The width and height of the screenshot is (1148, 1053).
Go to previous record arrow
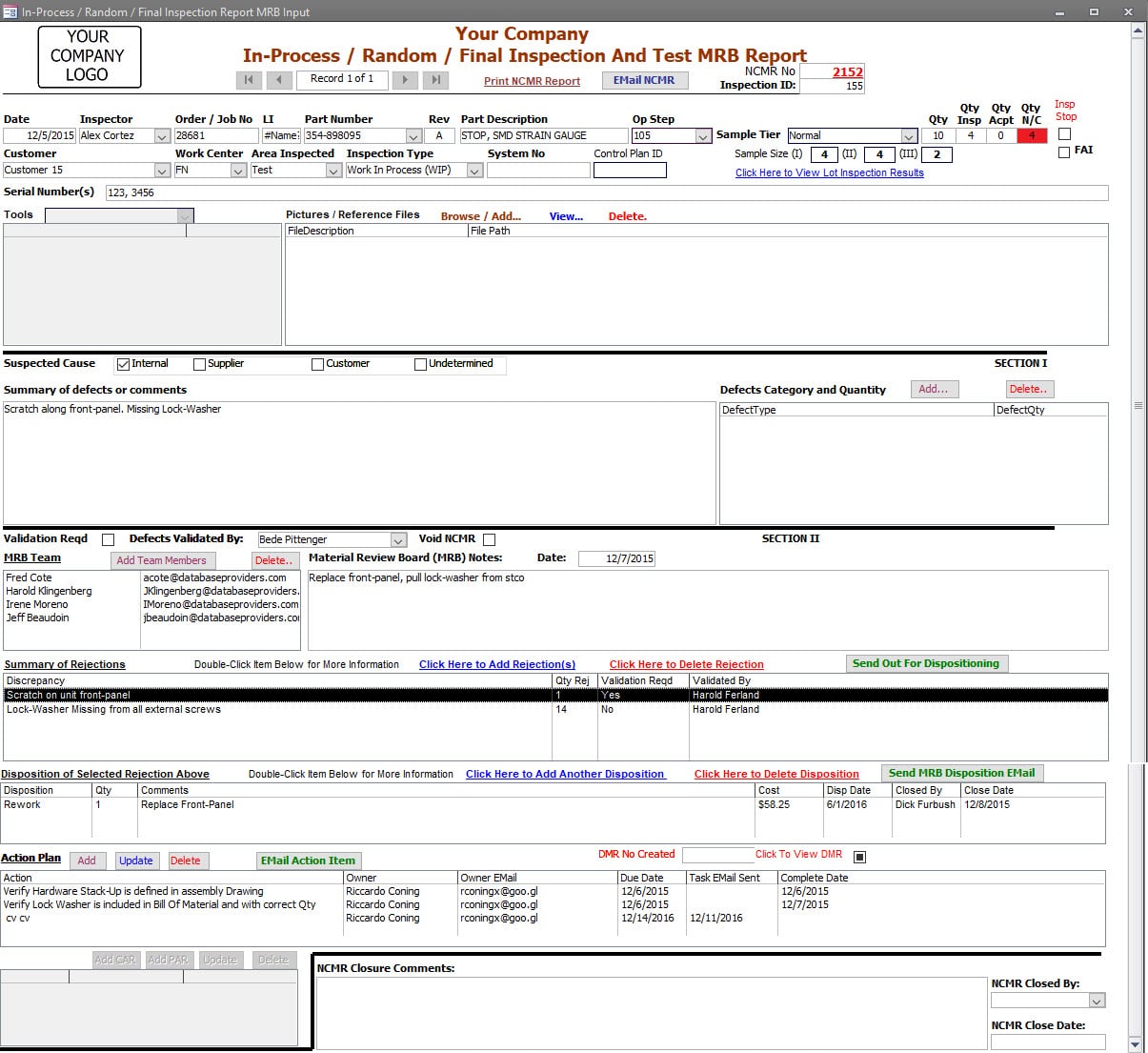279,80
